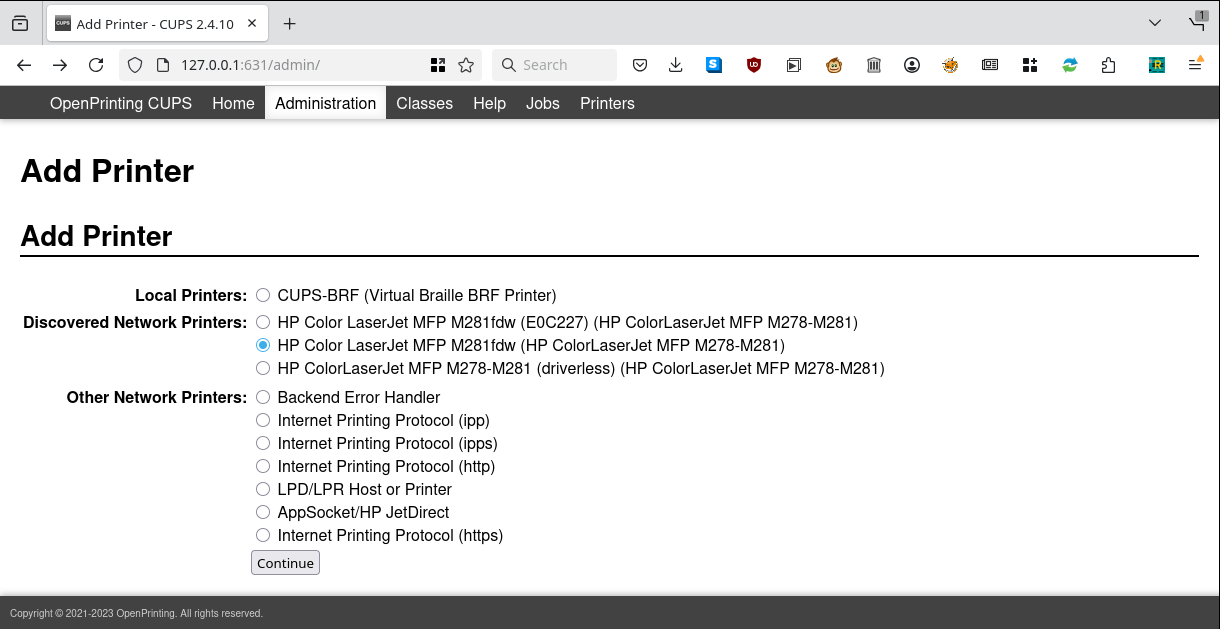The image size is (1220, 629).
Task: Open the Downloads panel
Action: pos(676,65)
